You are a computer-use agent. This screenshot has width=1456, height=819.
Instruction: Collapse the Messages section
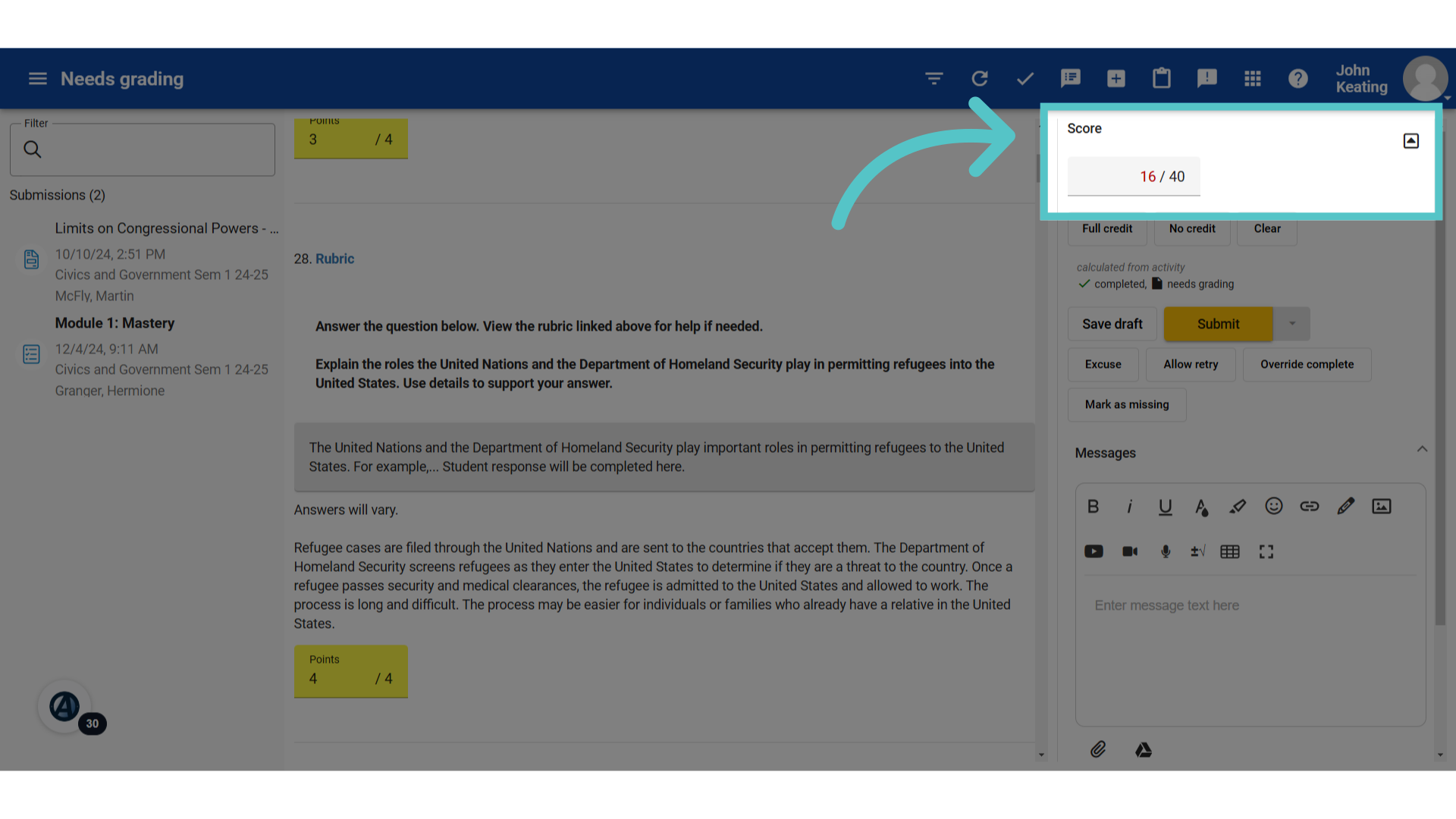(x=1422, y=450)
